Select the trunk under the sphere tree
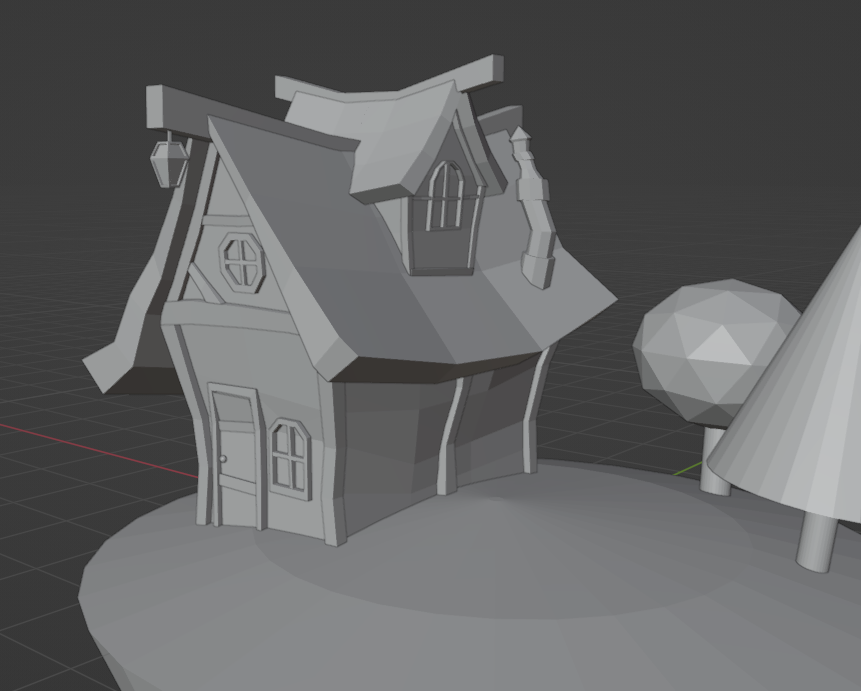861x691 pixels. (x=714, y=462)
